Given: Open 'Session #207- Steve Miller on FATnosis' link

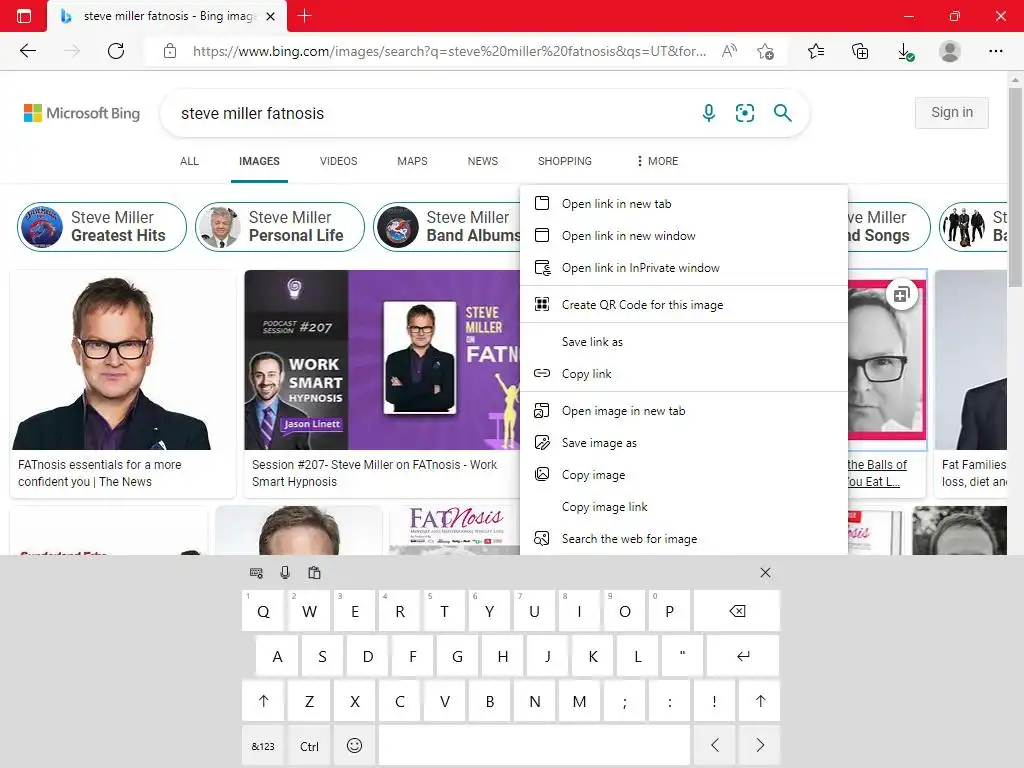Looking at the screenshot, I should click(x=374, y=473).
